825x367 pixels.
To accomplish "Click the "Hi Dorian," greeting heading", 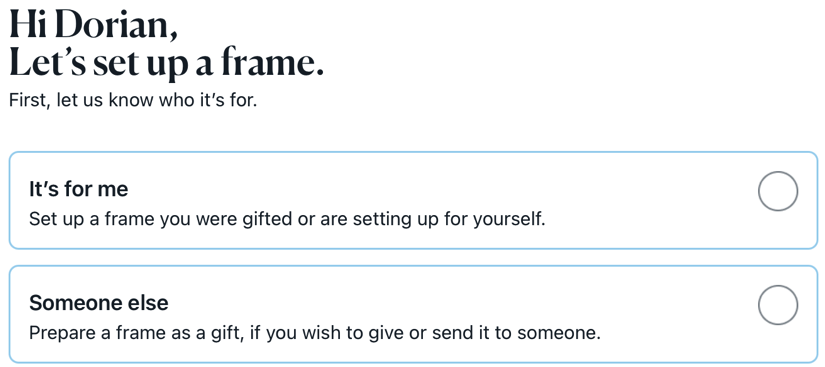I will 94,25.
